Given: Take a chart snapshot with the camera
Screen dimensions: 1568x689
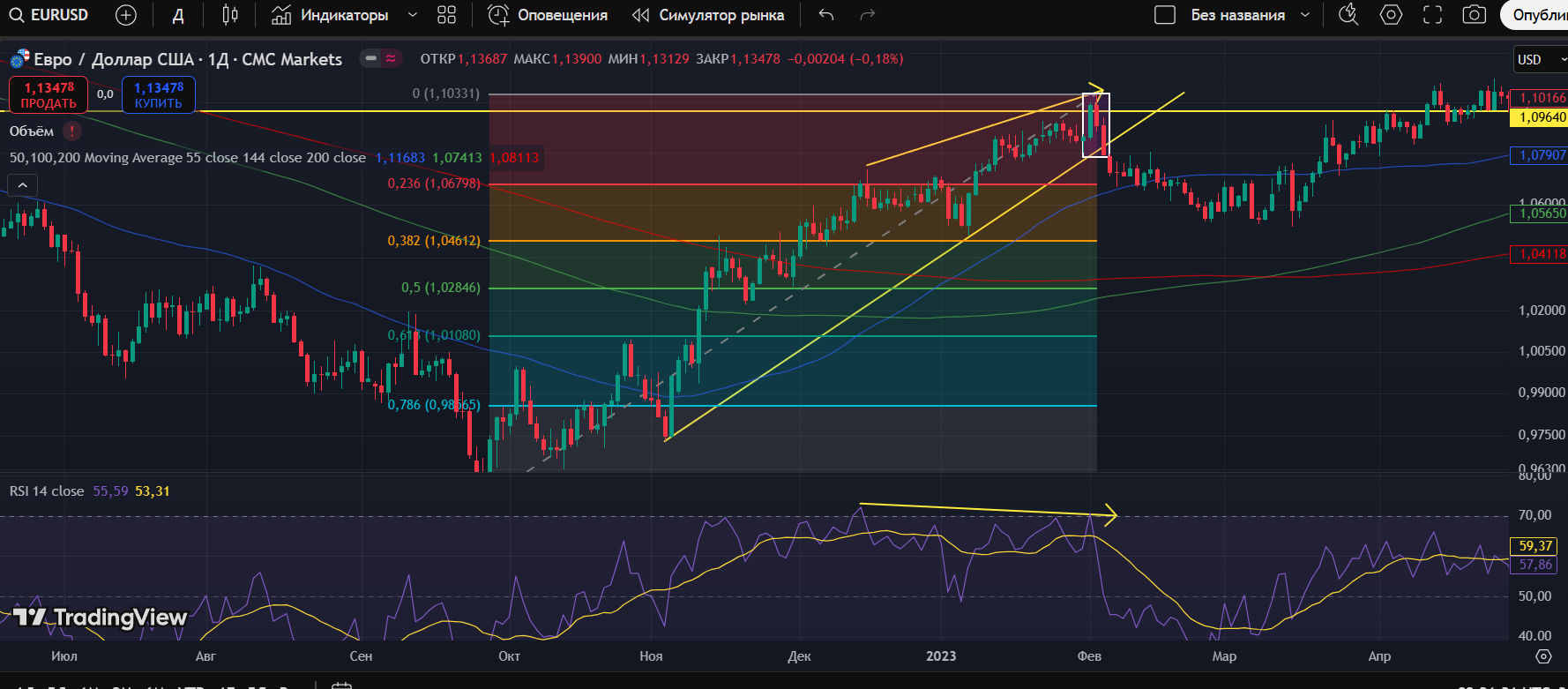Looking at the screenshot, I should coord(1474,15).
